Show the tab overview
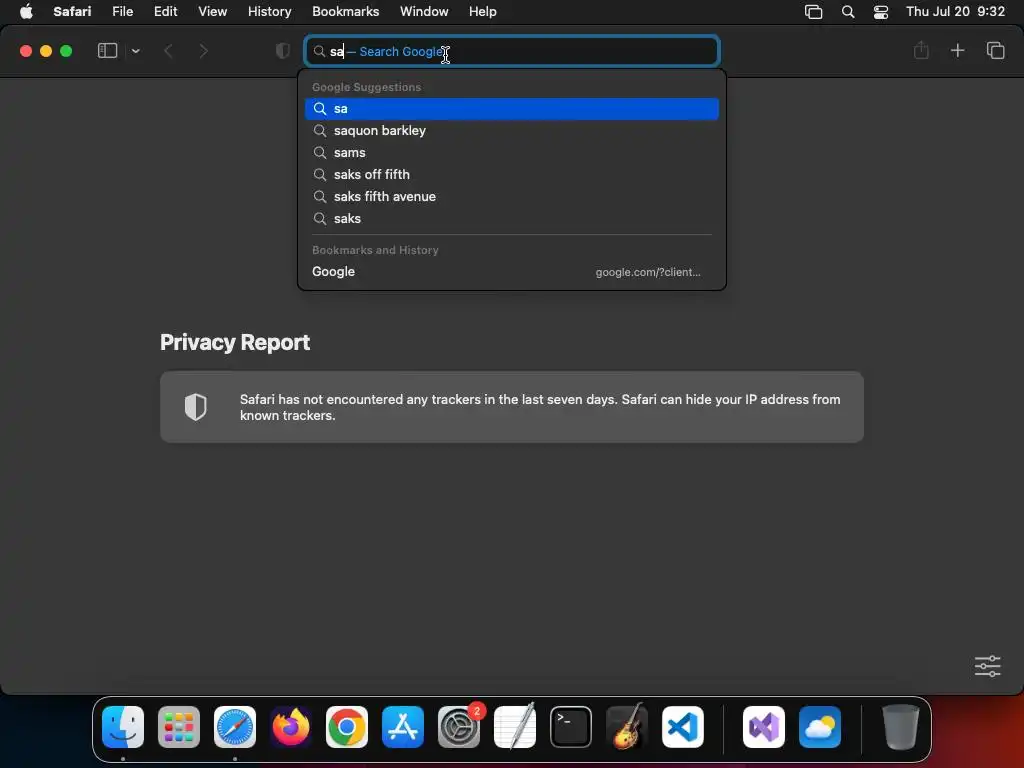1024x768 pixels. (995, 50)
